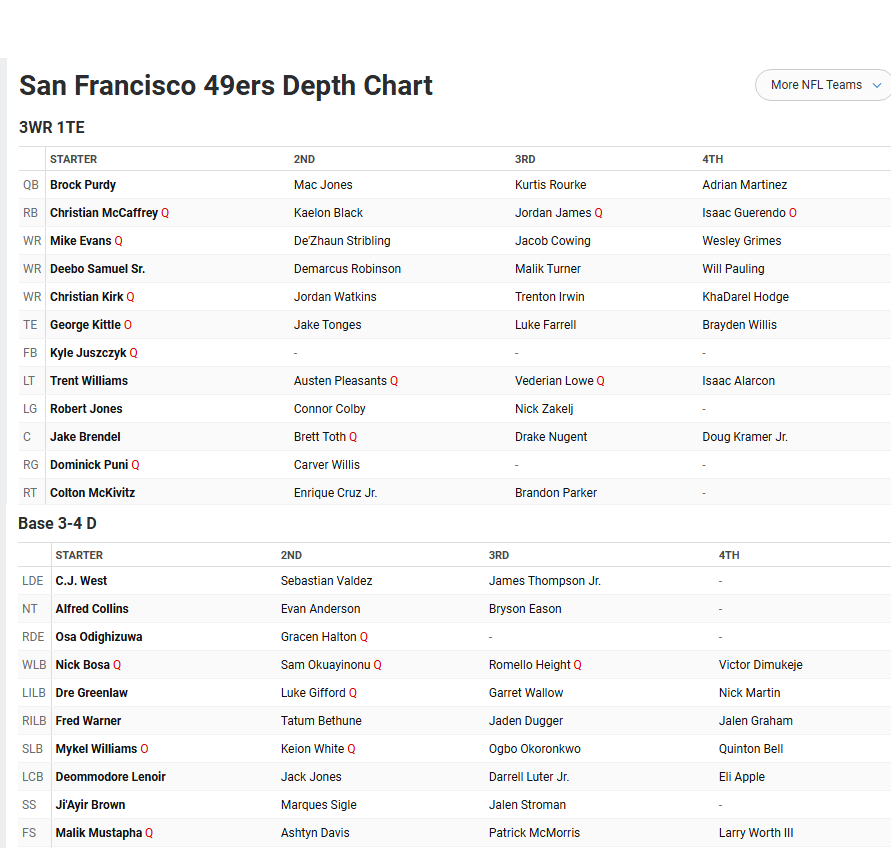Click Brandon Parker name
The height and width of the screenshot is (848, 891).
[x=556, y=493]
